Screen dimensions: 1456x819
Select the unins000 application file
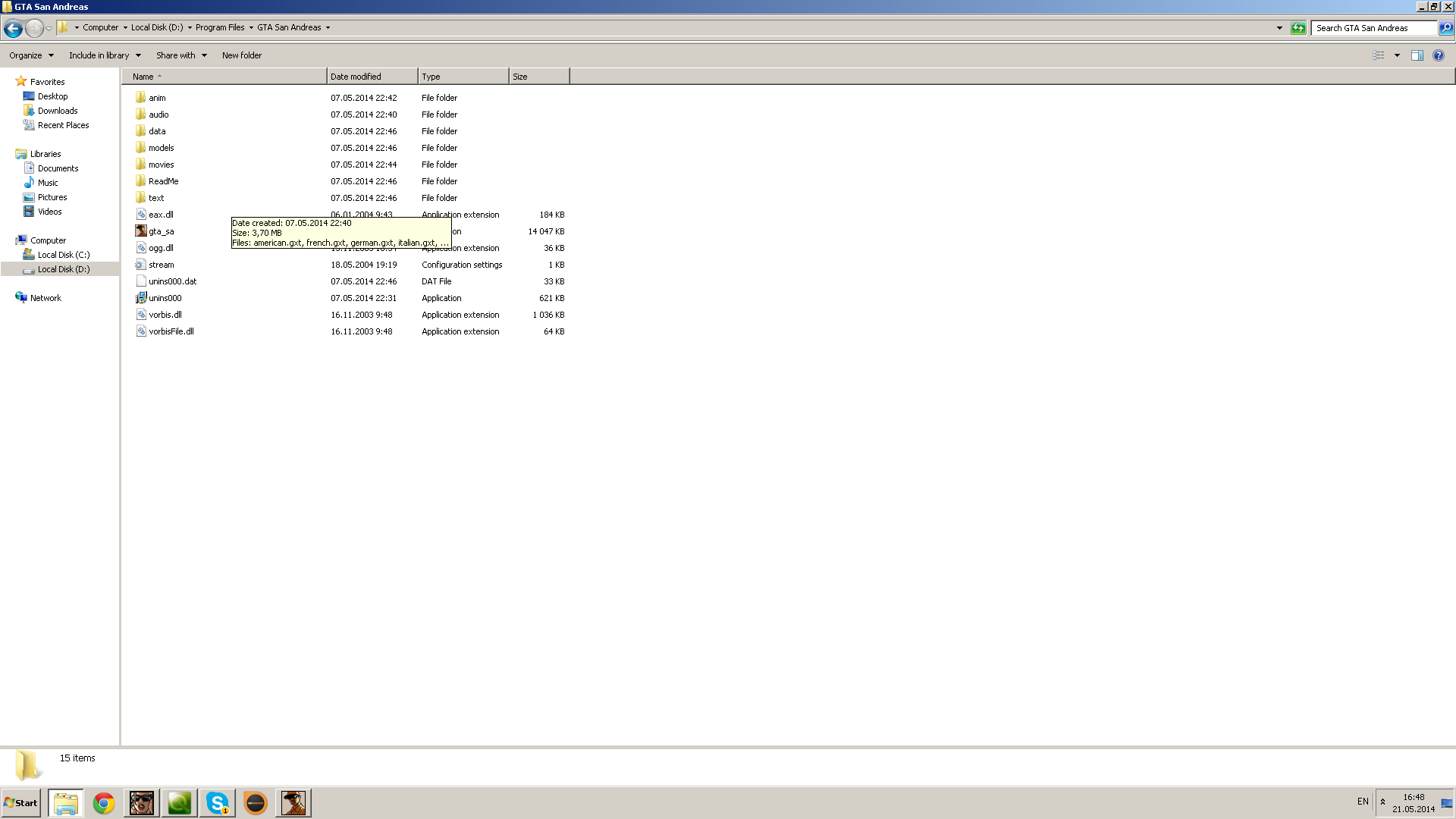(165, 298)
